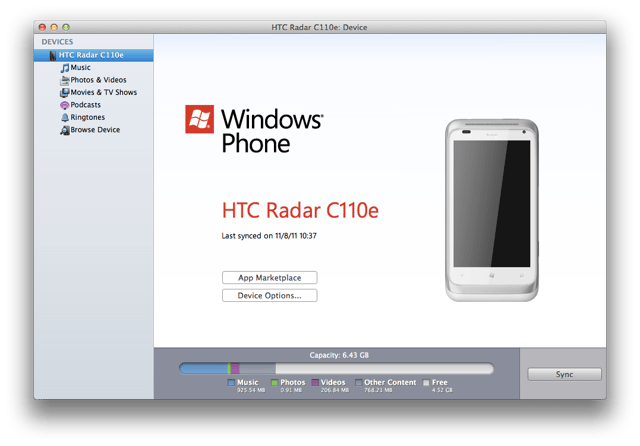
Task: Zoom window with green button
Action: (66, 27)
